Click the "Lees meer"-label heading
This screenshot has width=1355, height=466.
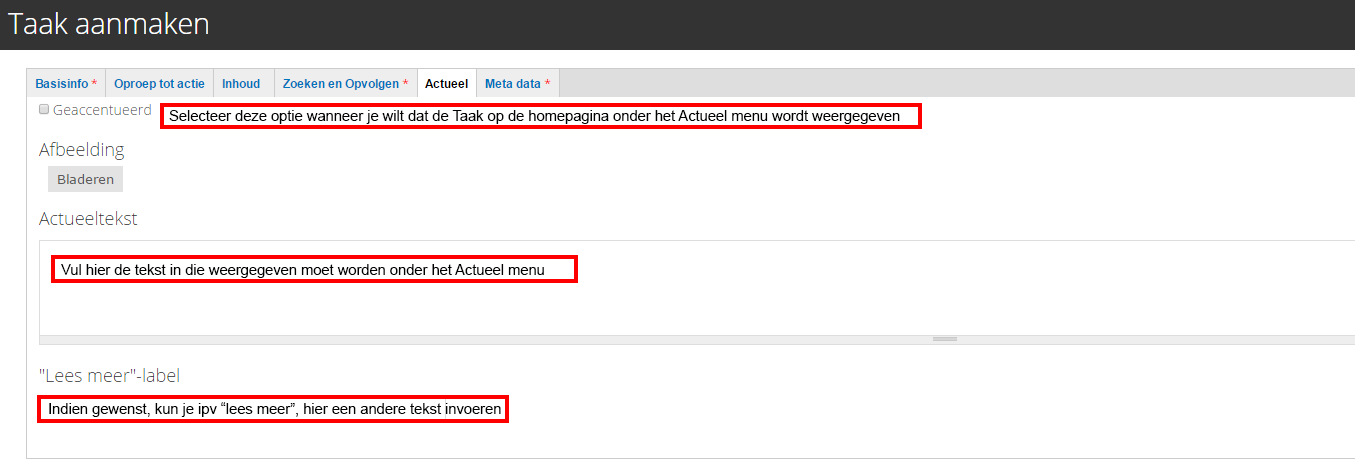click(109, 375)
